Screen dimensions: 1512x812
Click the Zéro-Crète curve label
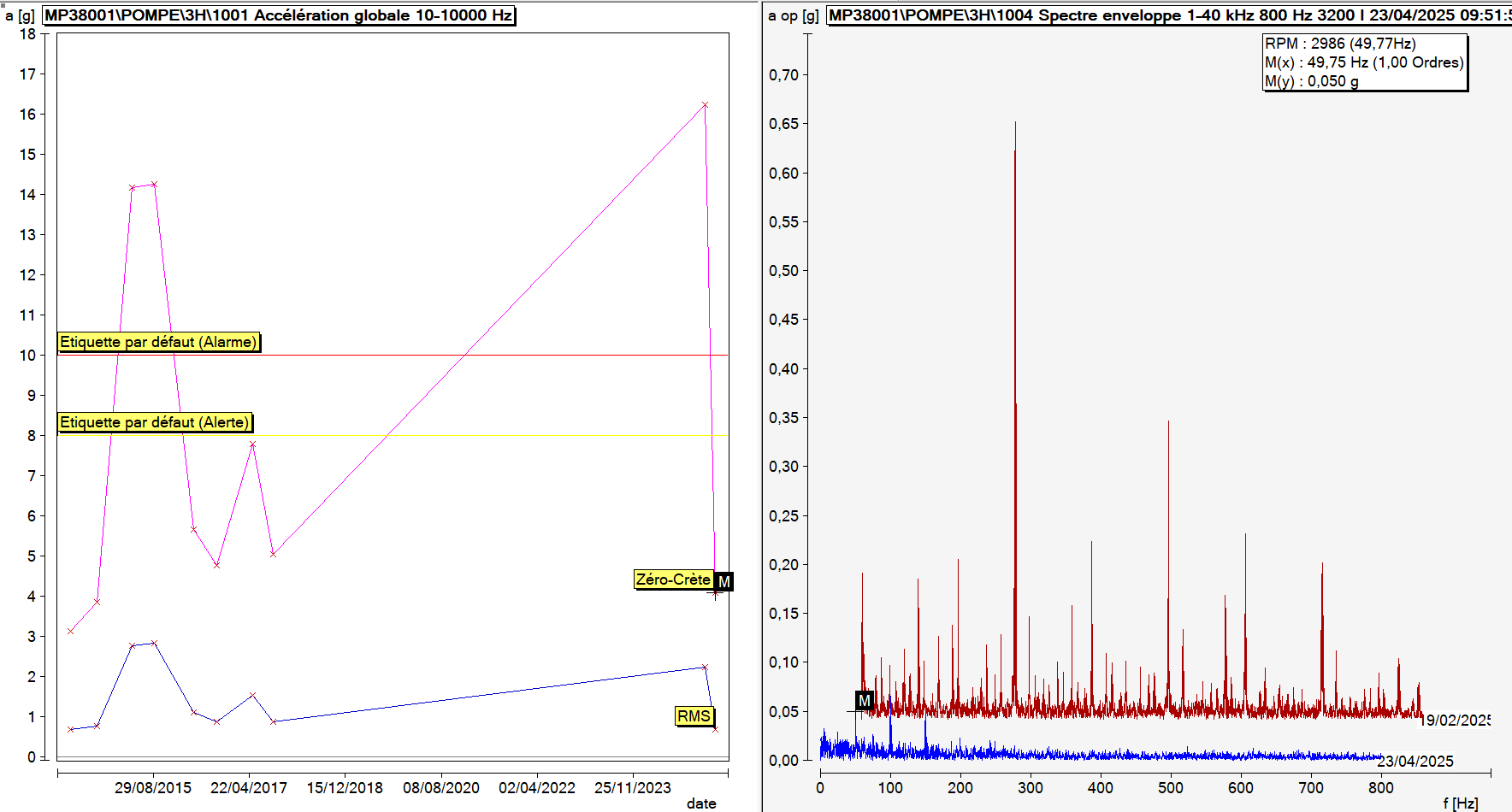[673, 580]
